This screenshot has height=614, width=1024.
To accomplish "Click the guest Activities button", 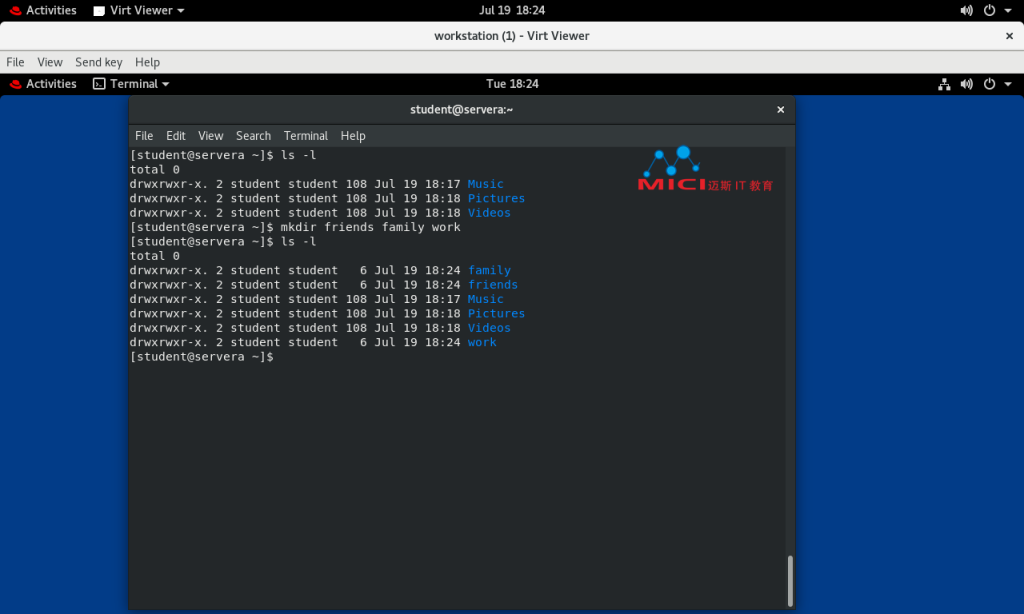I will coord(51,84).
